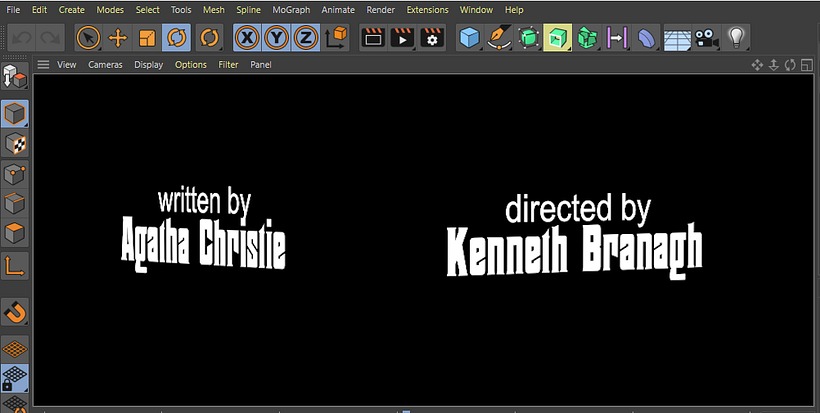
Task: Click Make Editable icon in left sidebar
Action: (15, 76)
